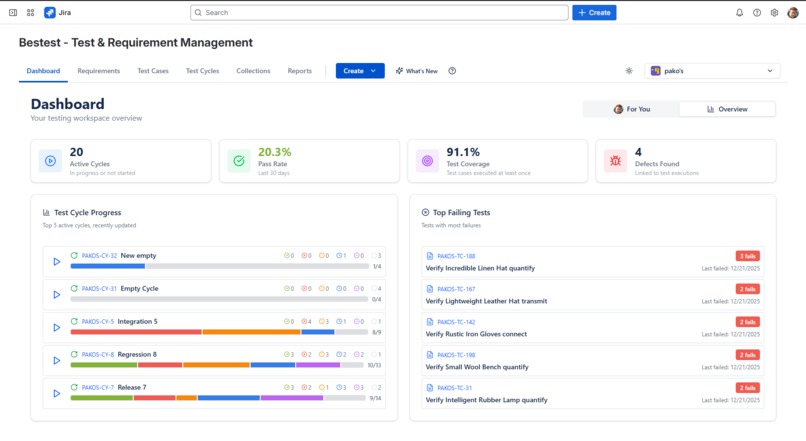Switch to Overview view
Image resolution: width=806 pixels, height=441 pixels.
coord(727,109)
